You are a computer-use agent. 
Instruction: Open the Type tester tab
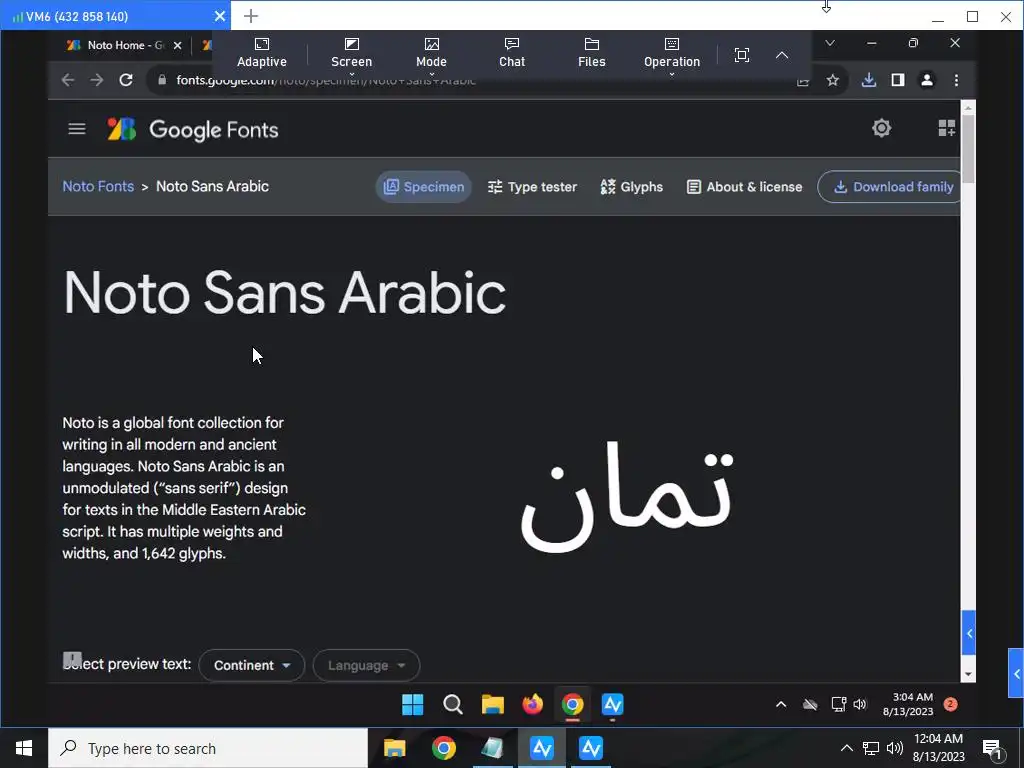point(532,187)
